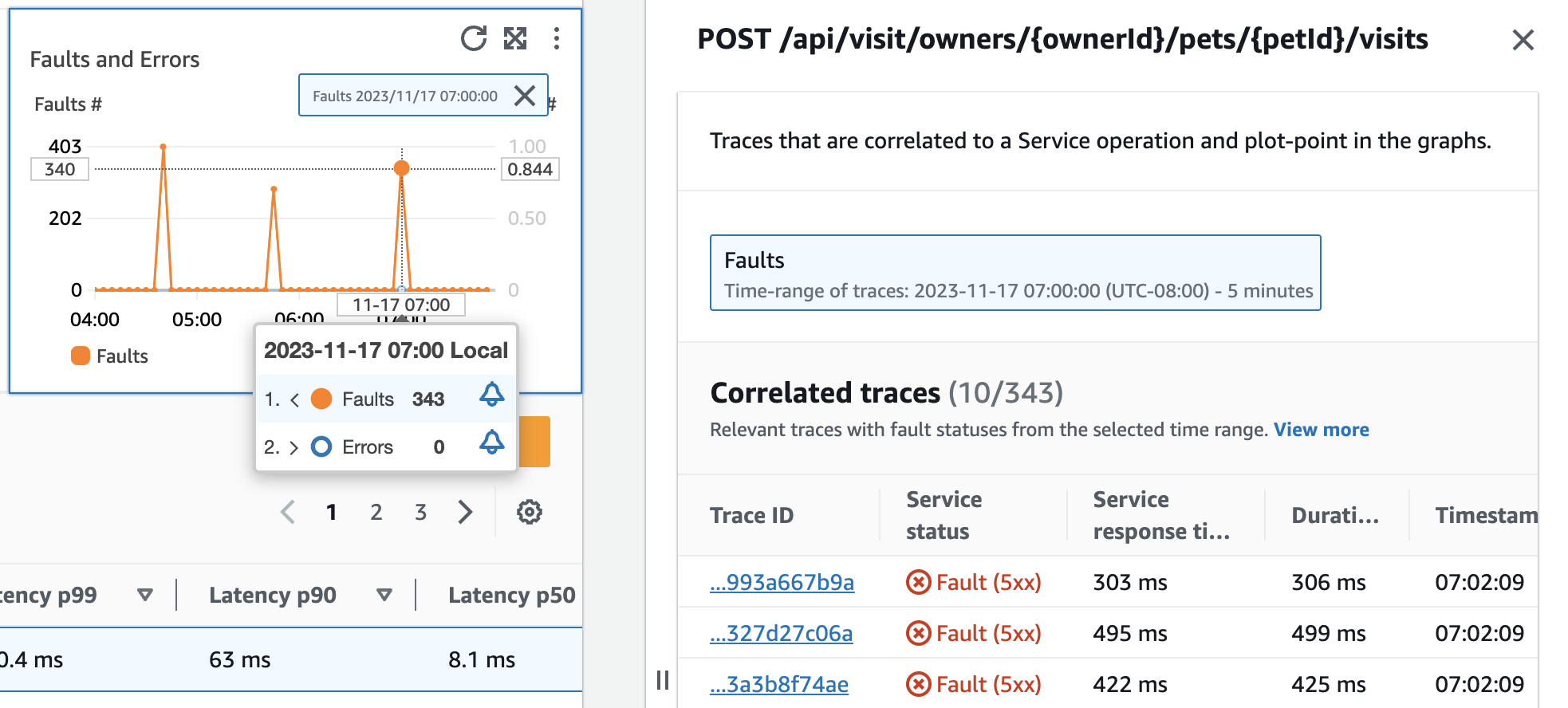The width and height of the screenshot is (1568, 708).
Task: Open trace ...993a667b9a
Action: 782,583
